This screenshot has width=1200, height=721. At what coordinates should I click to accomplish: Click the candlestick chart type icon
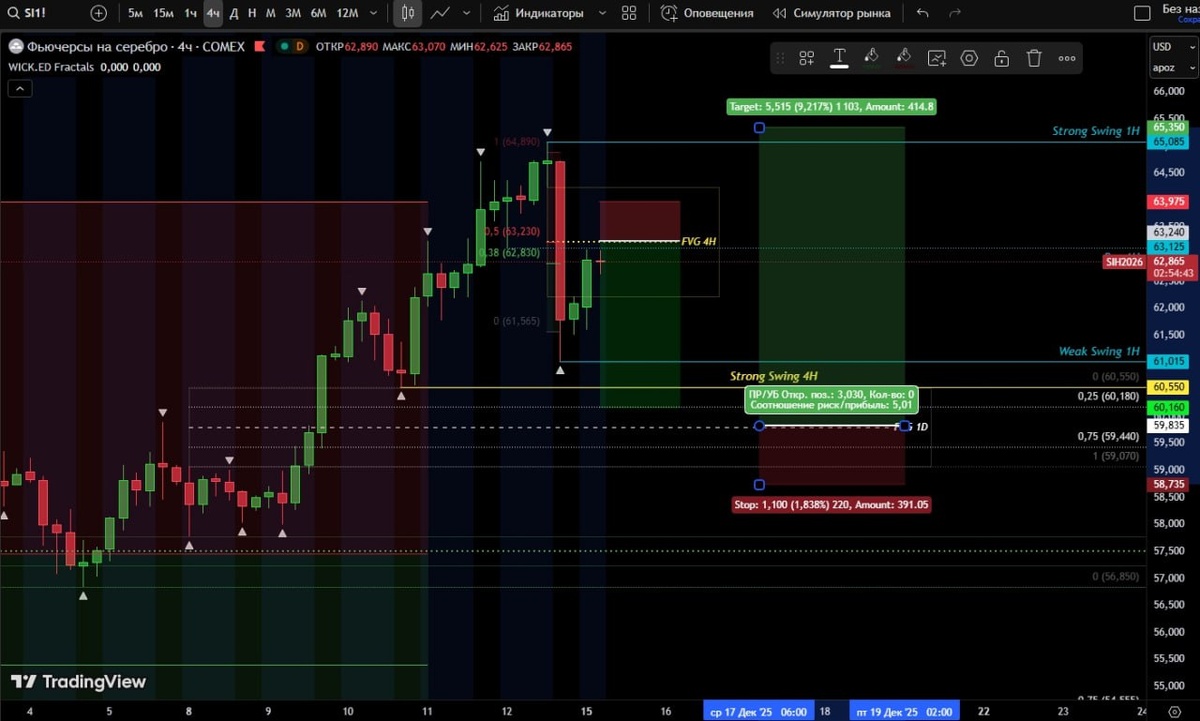tap(407, 13)
